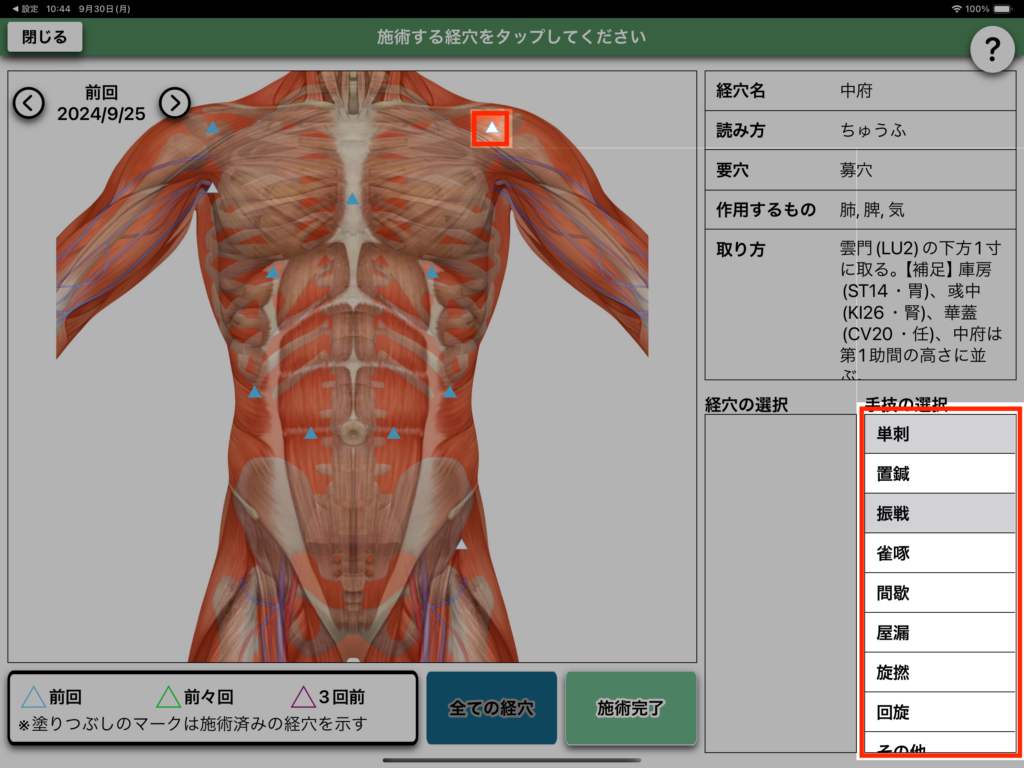Select 置鍼 technique in the list

(x=939, y=474)
